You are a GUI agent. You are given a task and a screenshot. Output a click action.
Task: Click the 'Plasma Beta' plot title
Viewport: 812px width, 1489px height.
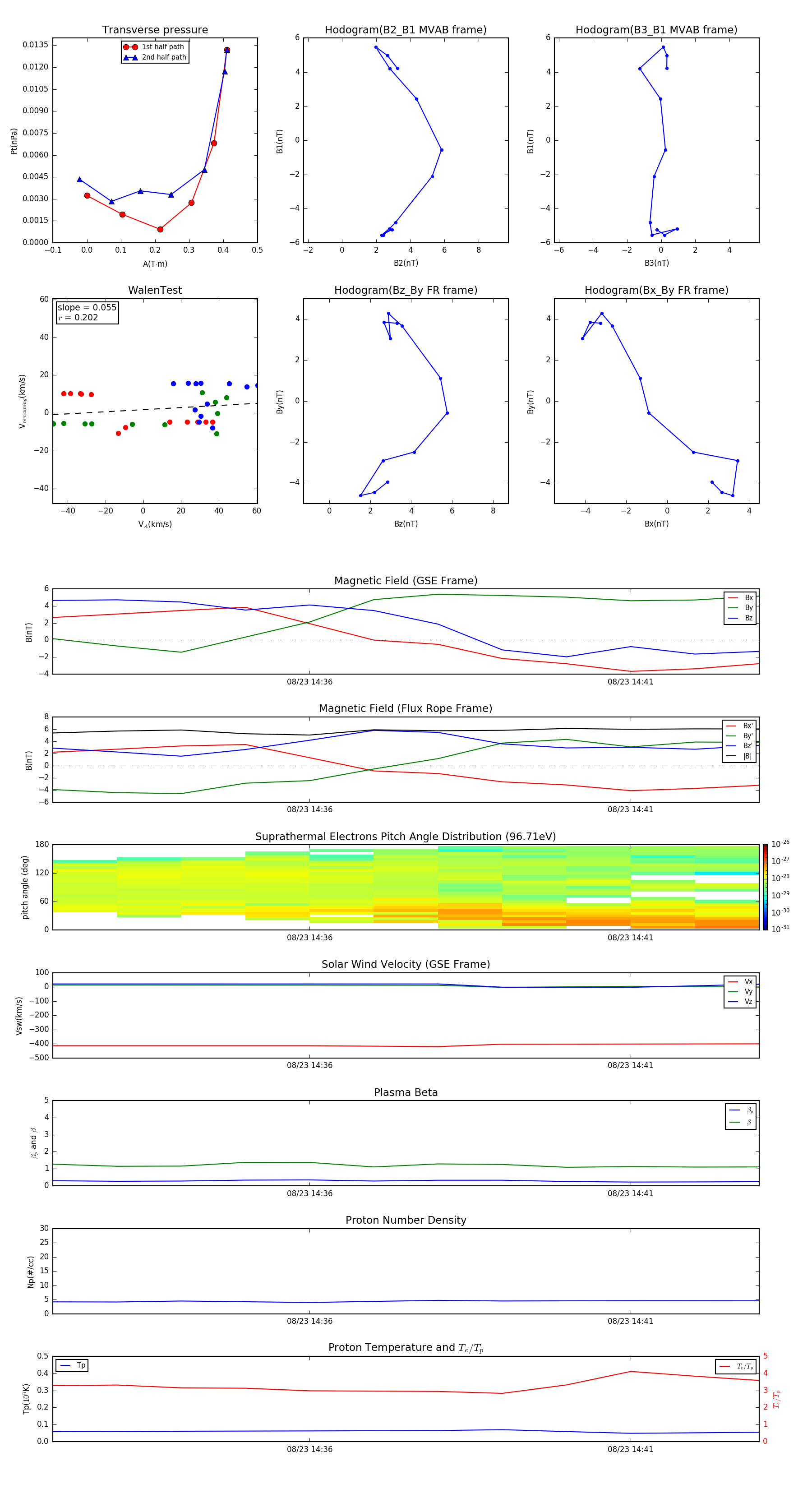click(406, 1092)
